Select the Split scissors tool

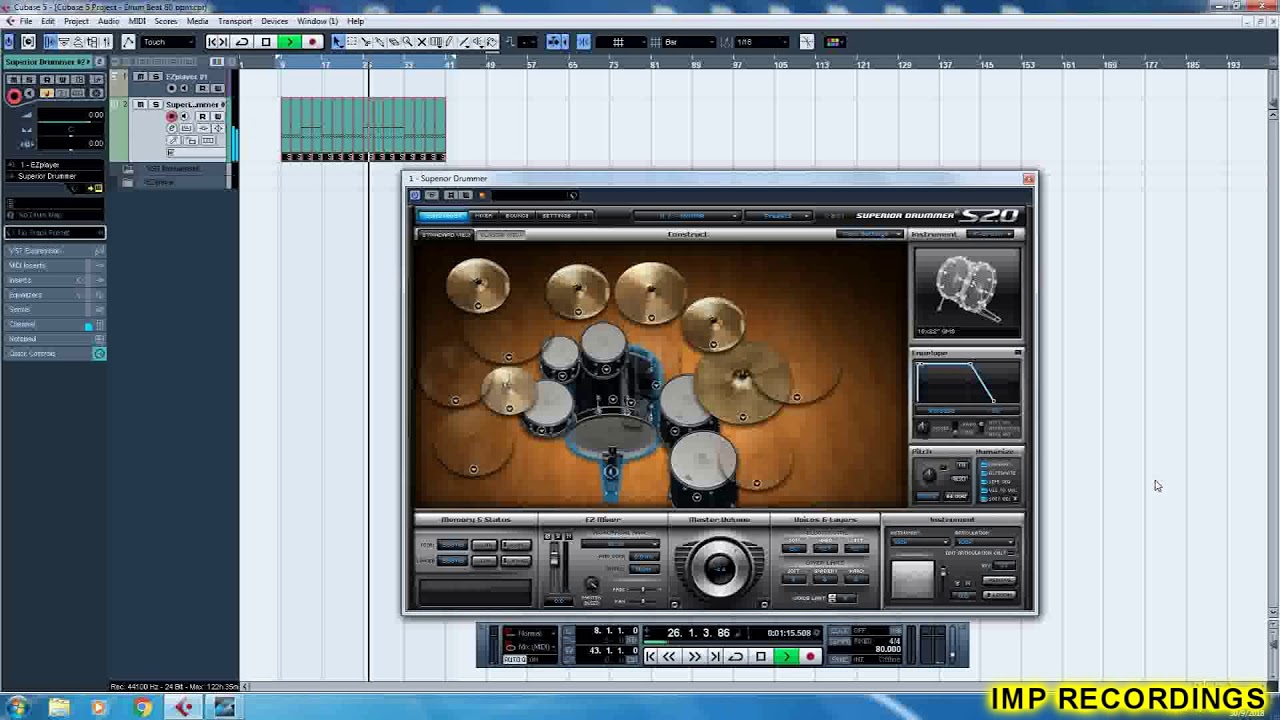(x=365, y=42)
